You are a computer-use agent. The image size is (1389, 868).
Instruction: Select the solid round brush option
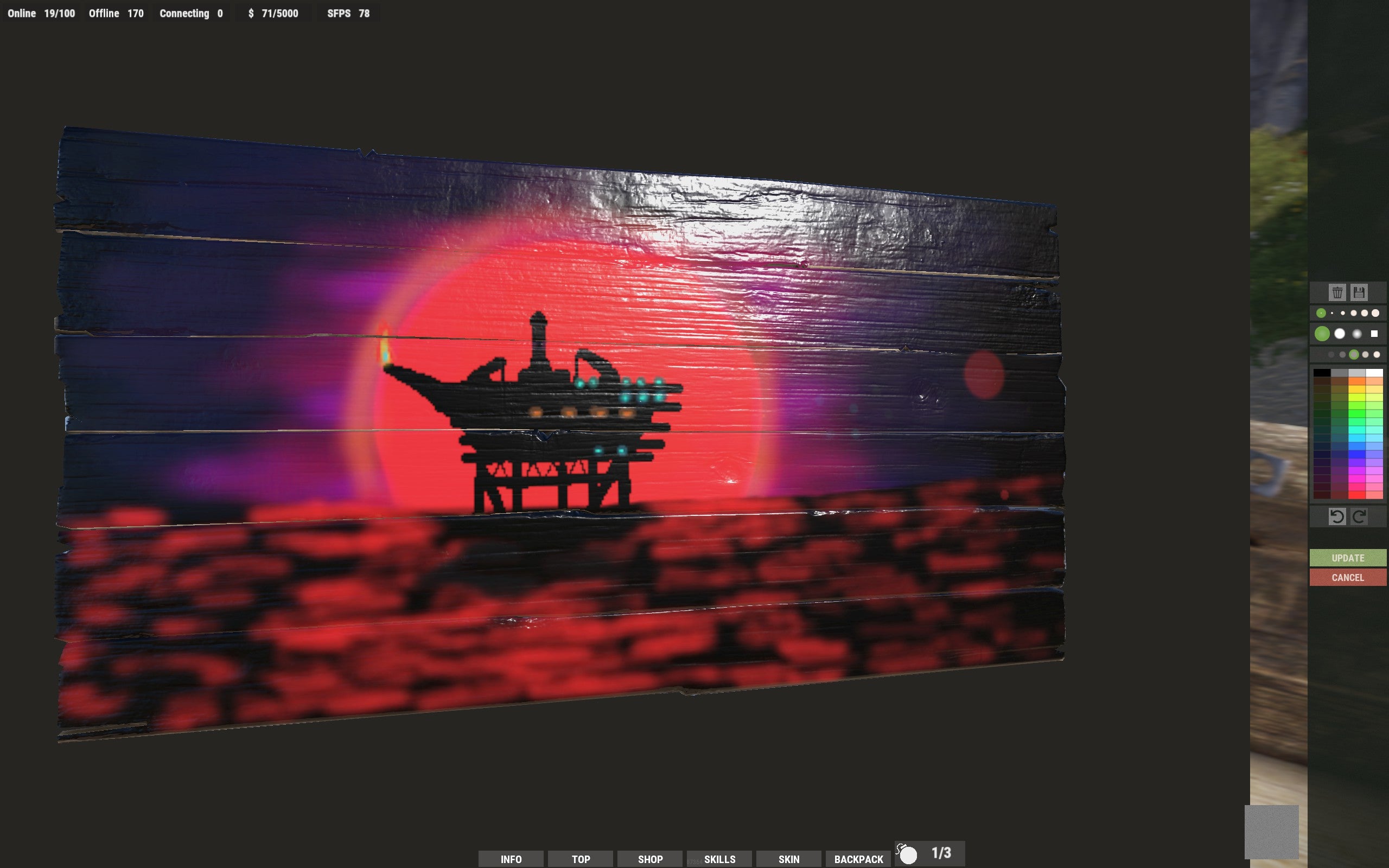point(1340,334)
